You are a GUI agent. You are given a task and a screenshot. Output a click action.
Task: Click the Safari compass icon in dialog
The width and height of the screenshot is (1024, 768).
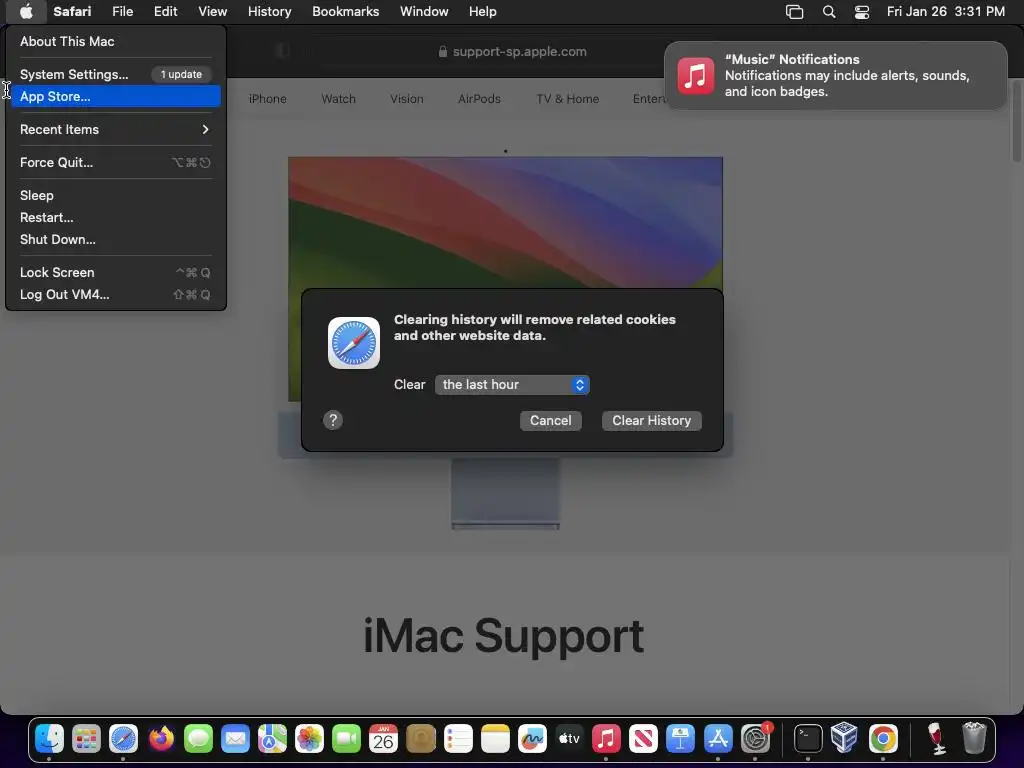coord(354,343)
